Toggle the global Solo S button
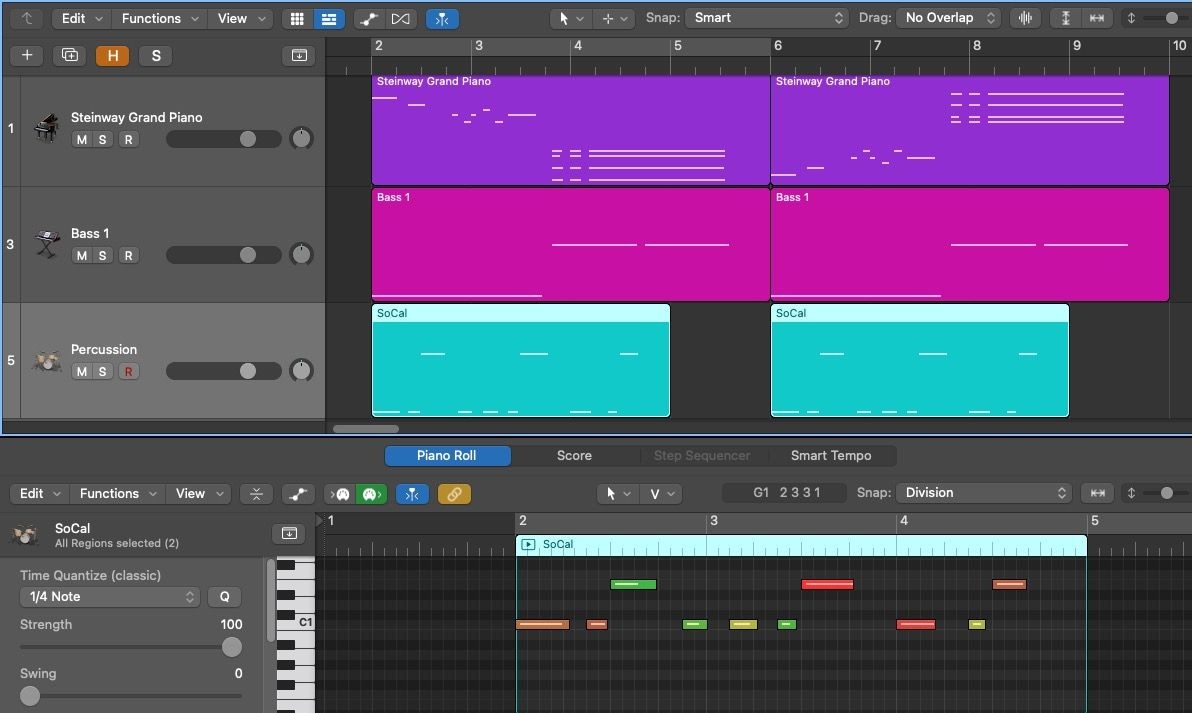 point(156,55)
